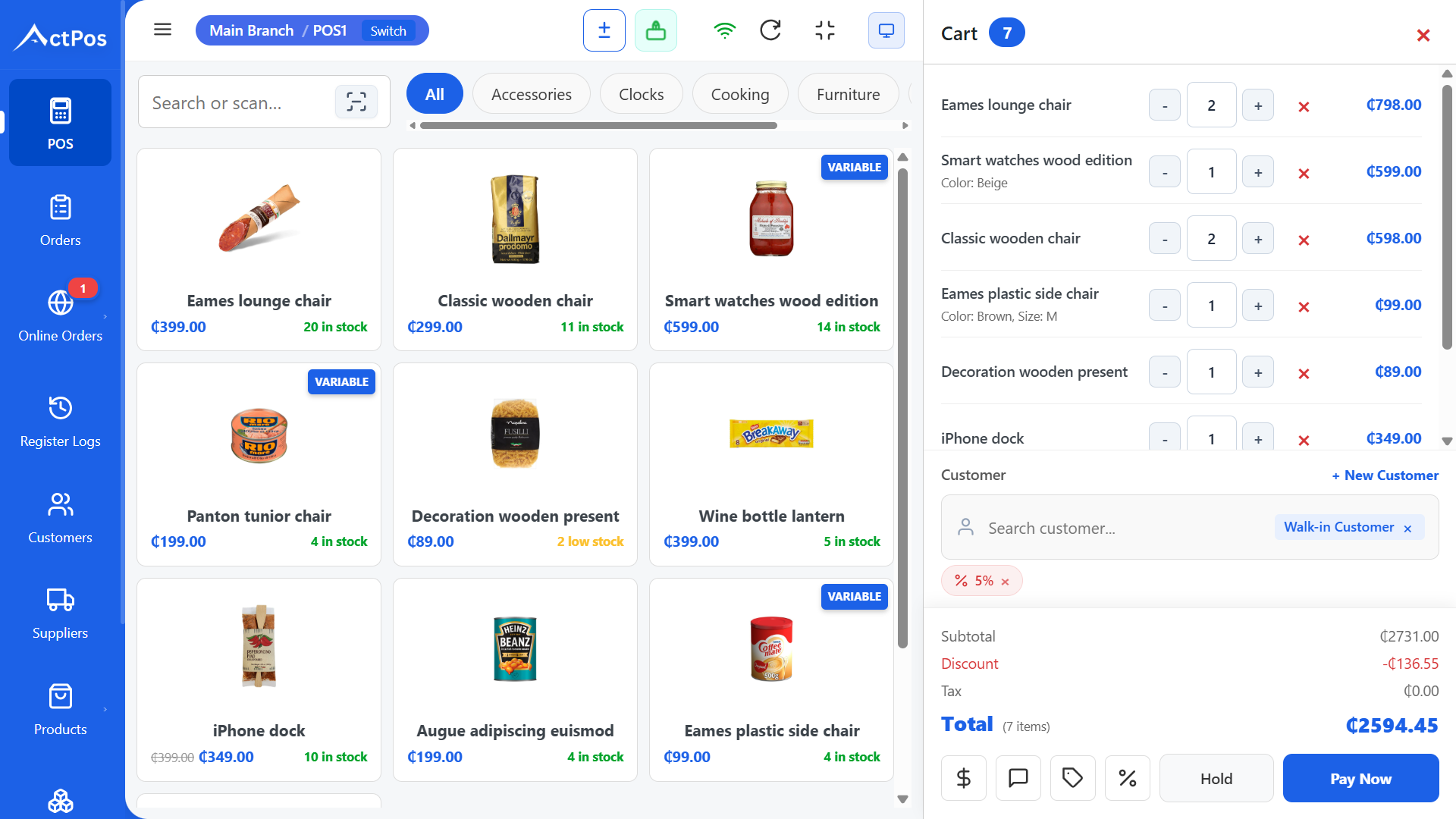Select the Accessories category tab
This screenshot has height=819, width=1456.
tap(532, 94)
